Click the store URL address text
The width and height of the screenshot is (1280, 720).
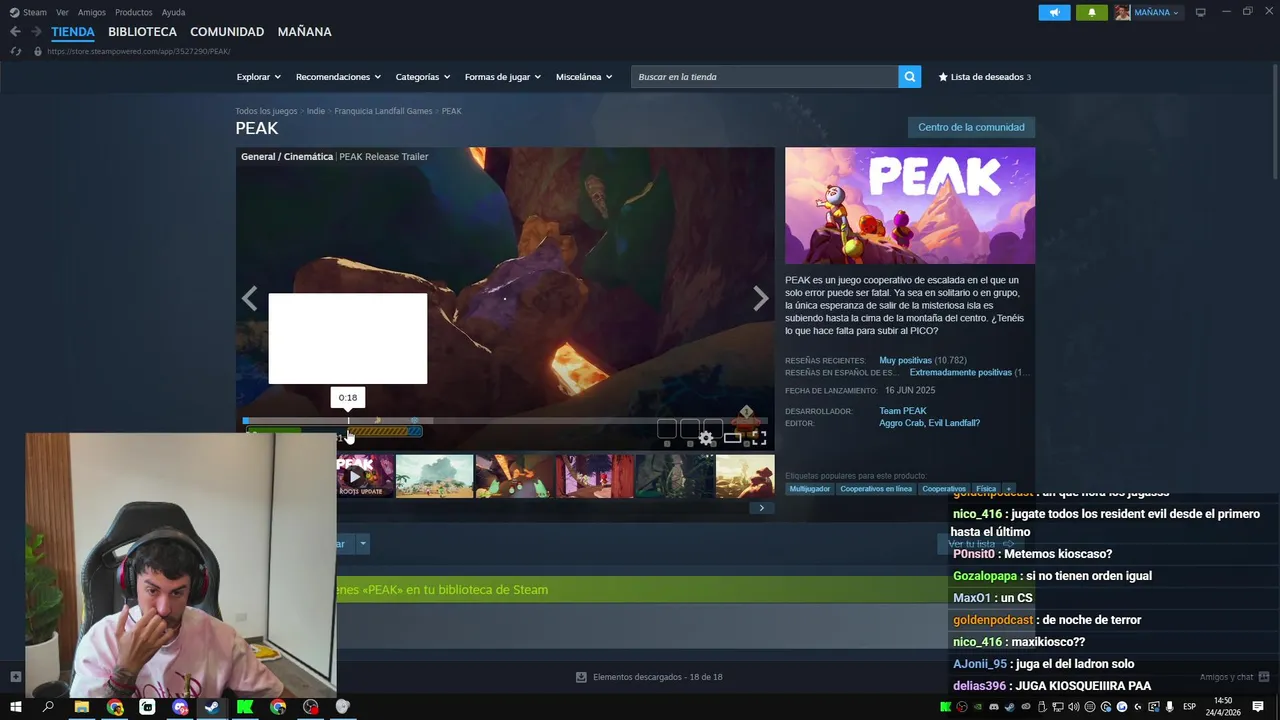tap(139, 51)
